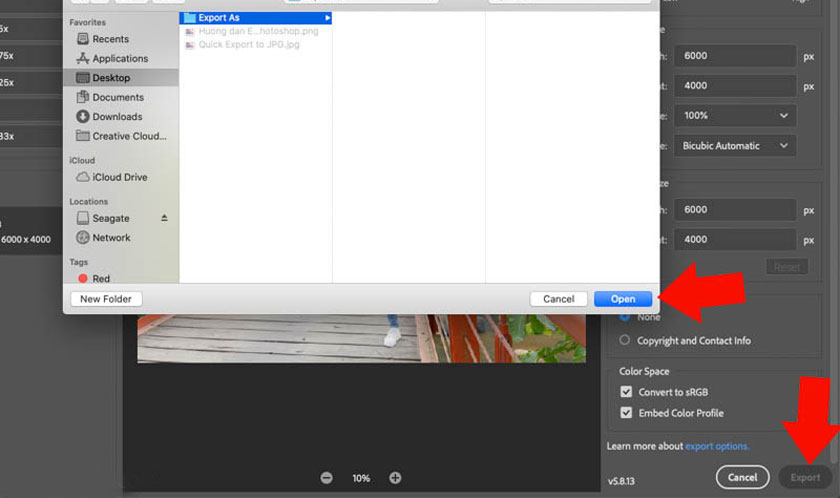Click the image preview thumbnail
840x498 pixels.
click(x=362, y=338)
